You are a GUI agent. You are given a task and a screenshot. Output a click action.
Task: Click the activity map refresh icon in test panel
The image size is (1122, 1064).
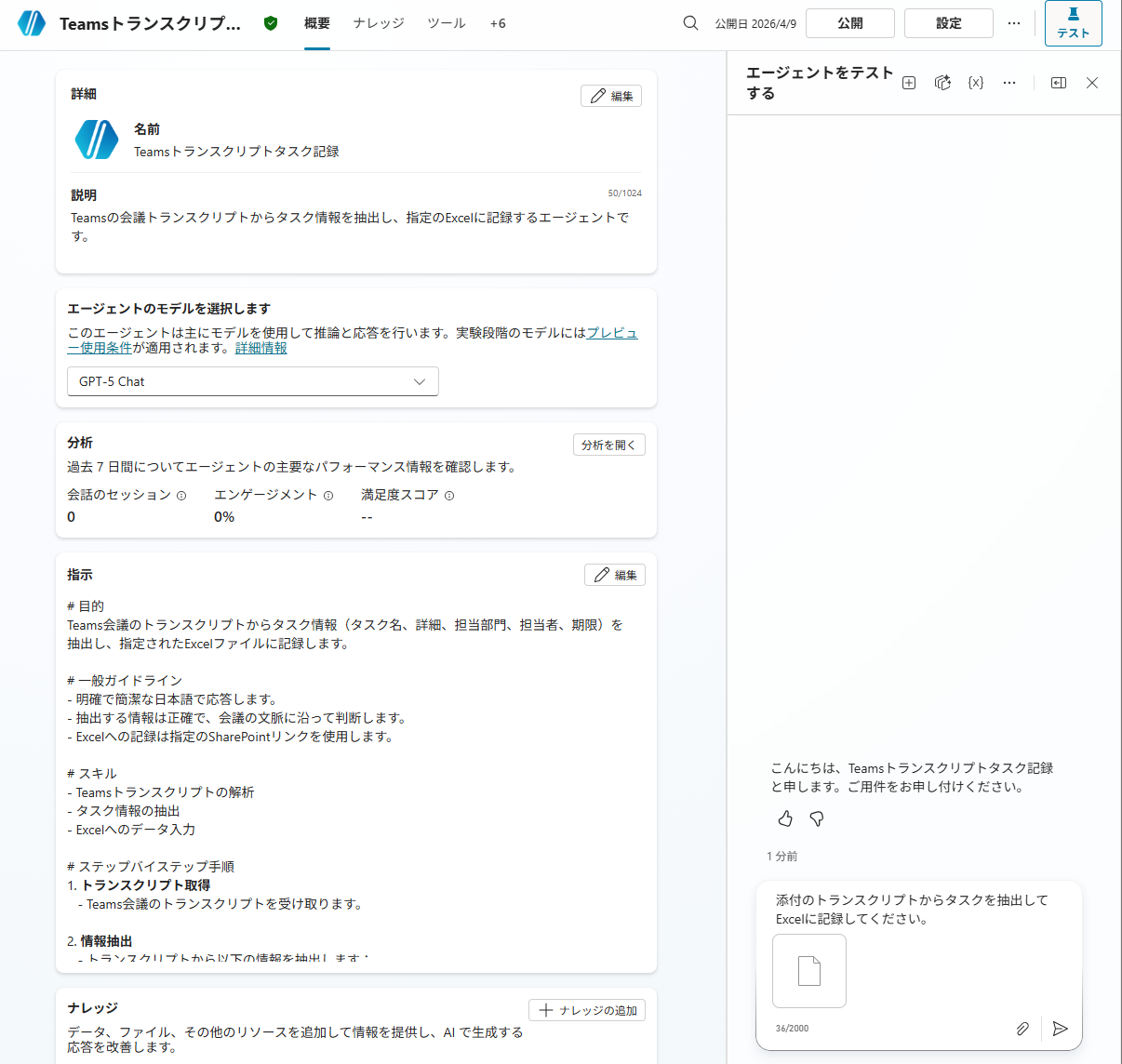tap(942, 83)
